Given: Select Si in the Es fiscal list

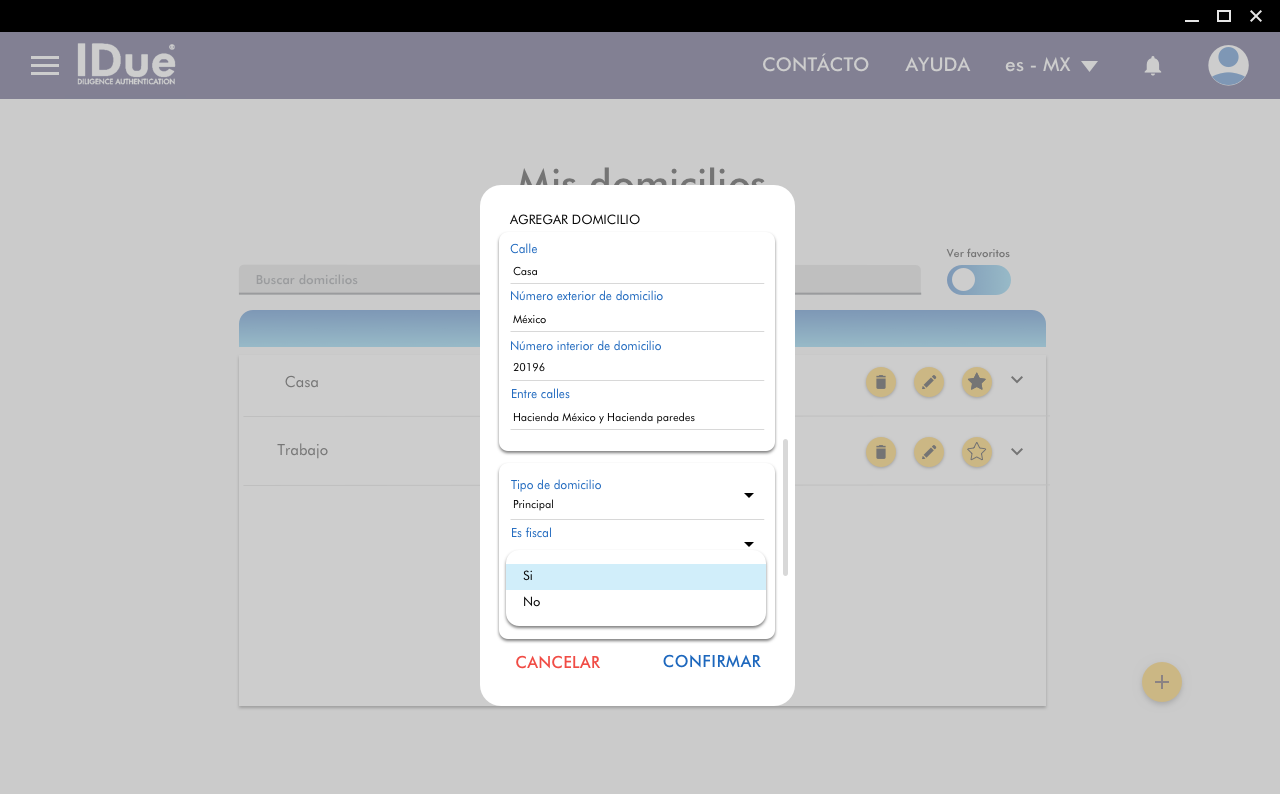Looking at the screenshot, I should pyautogui.click(x=636, y=576).
